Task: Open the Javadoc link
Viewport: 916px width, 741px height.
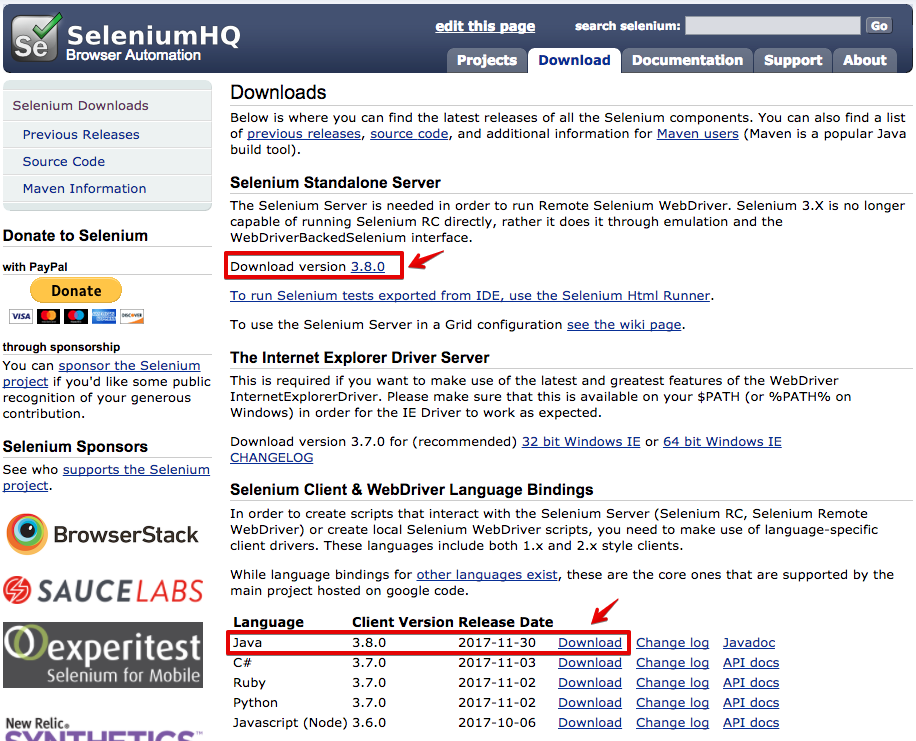Action: click(x=748, y=643)
